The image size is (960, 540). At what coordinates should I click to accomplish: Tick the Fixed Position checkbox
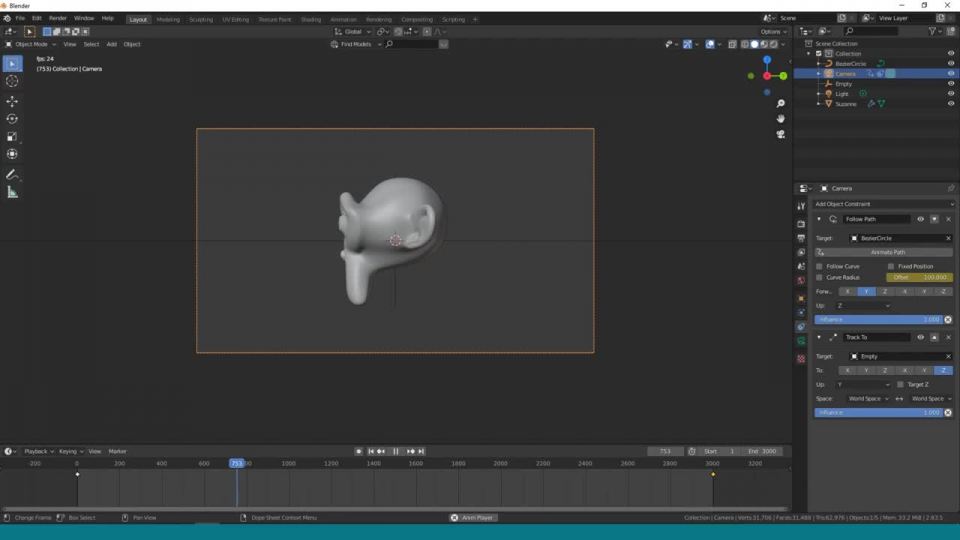(x=891, y=266)
